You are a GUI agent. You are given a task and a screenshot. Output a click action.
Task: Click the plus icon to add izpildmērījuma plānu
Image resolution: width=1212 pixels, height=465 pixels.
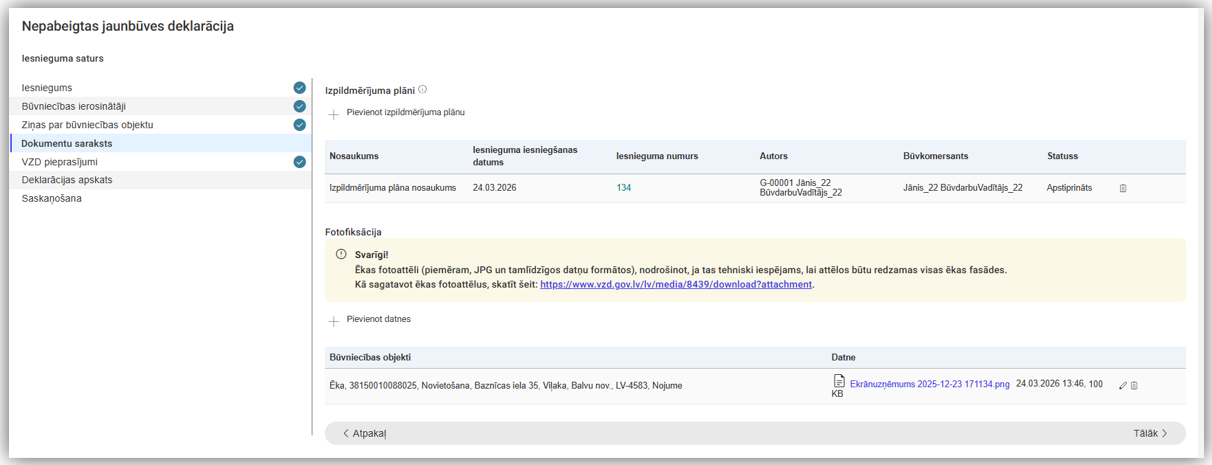coord(334,113)
